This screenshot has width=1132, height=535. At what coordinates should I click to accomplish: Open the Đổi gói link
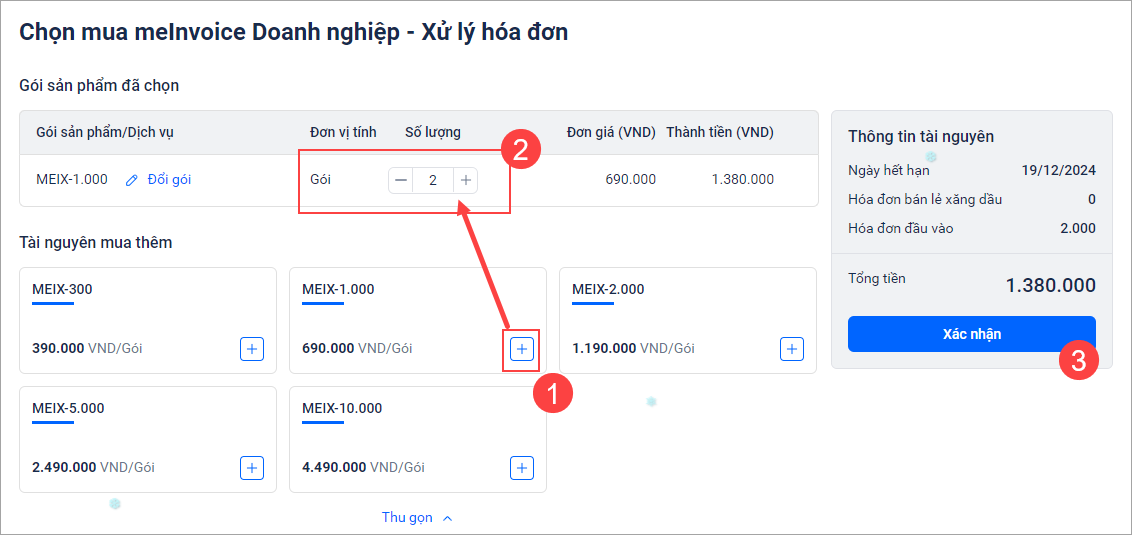(169, 180)
